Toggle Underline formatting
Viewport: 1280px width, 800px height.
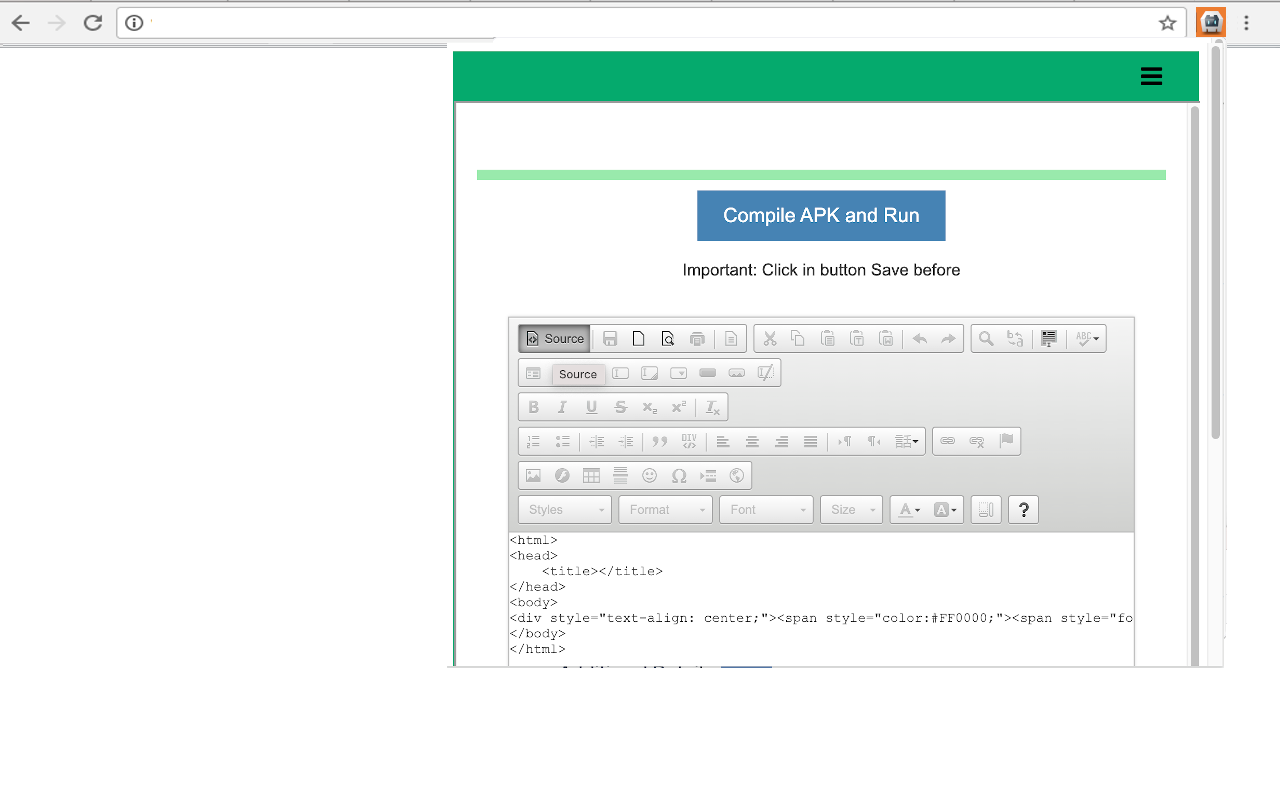(592, 407)
